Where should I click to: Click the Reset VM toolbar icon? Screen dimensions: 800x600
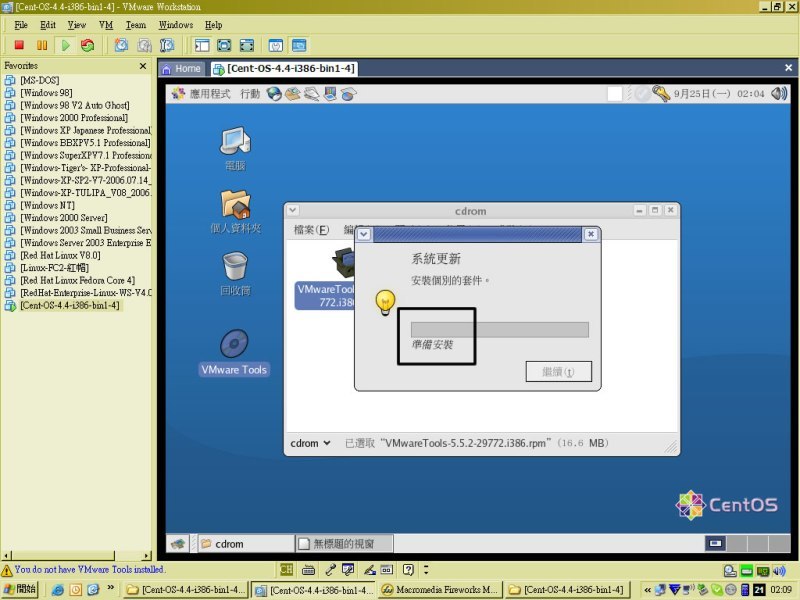(88, 45)
